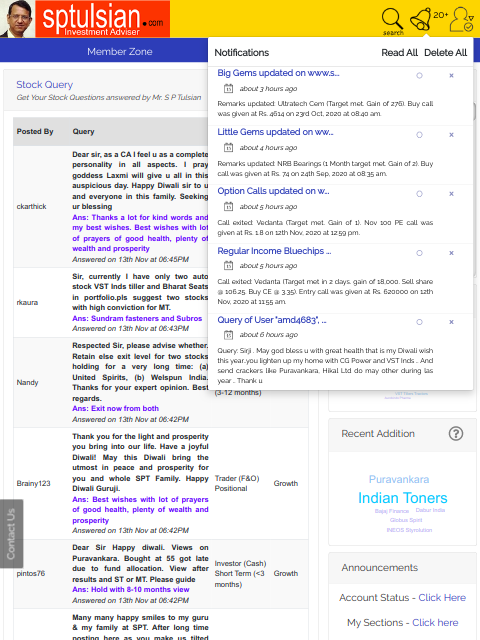
Task: Toggle the notification bell icon
Action: (421, 19)
